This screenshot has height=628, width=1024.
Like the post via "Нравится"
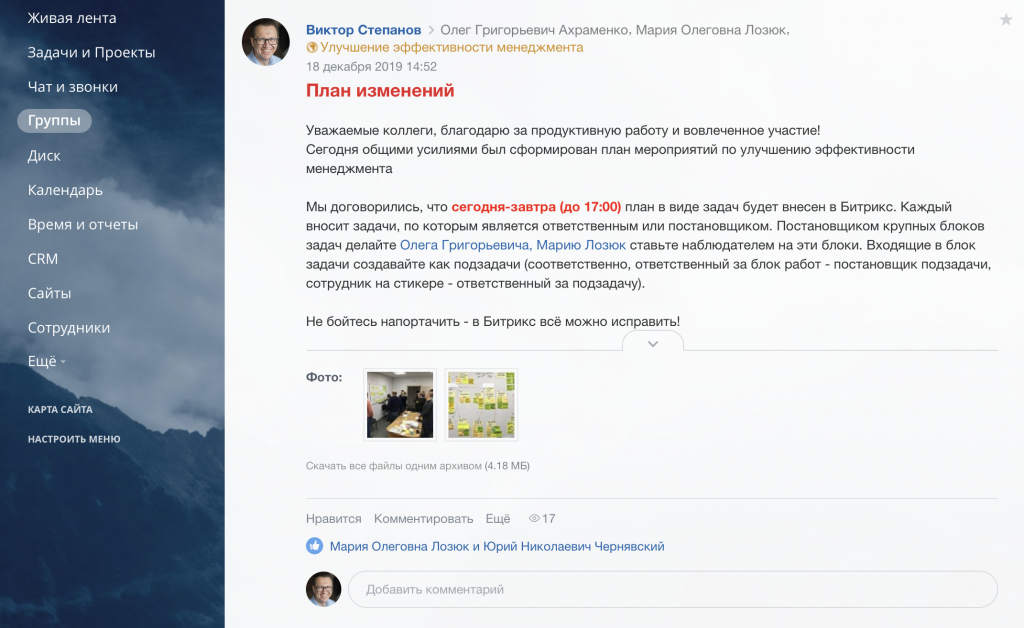[x=332, y=518]
